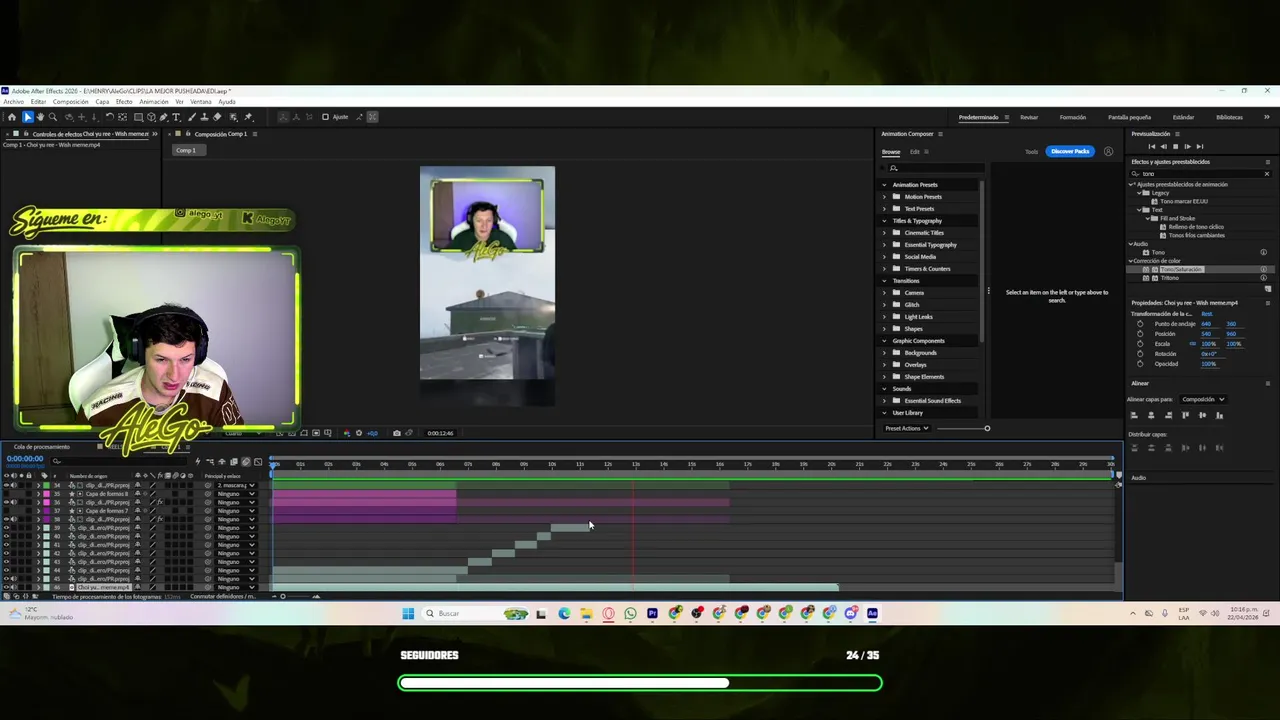Toggle visibility eye of layer 39
This screenshot has width=1280, height=720.
click(x=6, y=527)
